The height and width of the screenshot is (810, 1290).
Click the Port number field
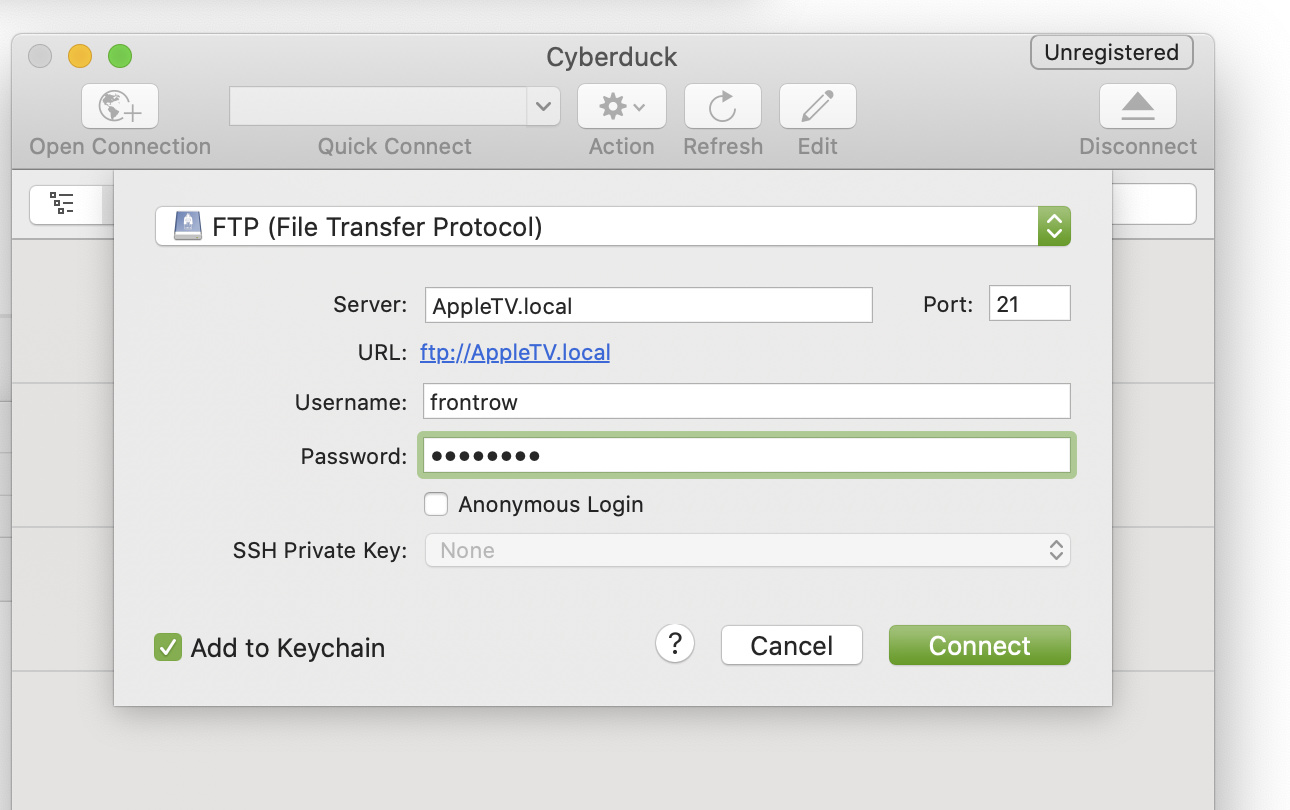click(1029, 304)
